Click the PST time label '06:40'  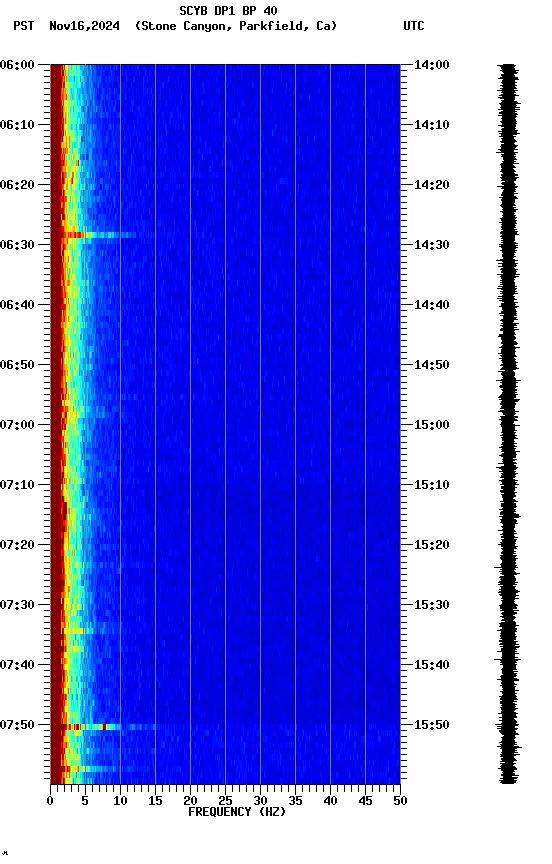click(17, 305)
